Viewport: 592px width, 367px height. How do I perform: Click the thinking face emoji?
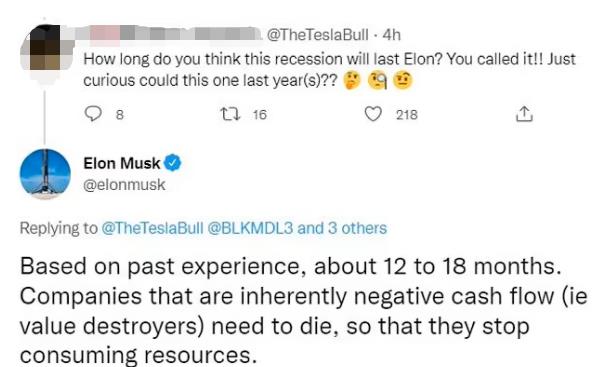point(352,80)
